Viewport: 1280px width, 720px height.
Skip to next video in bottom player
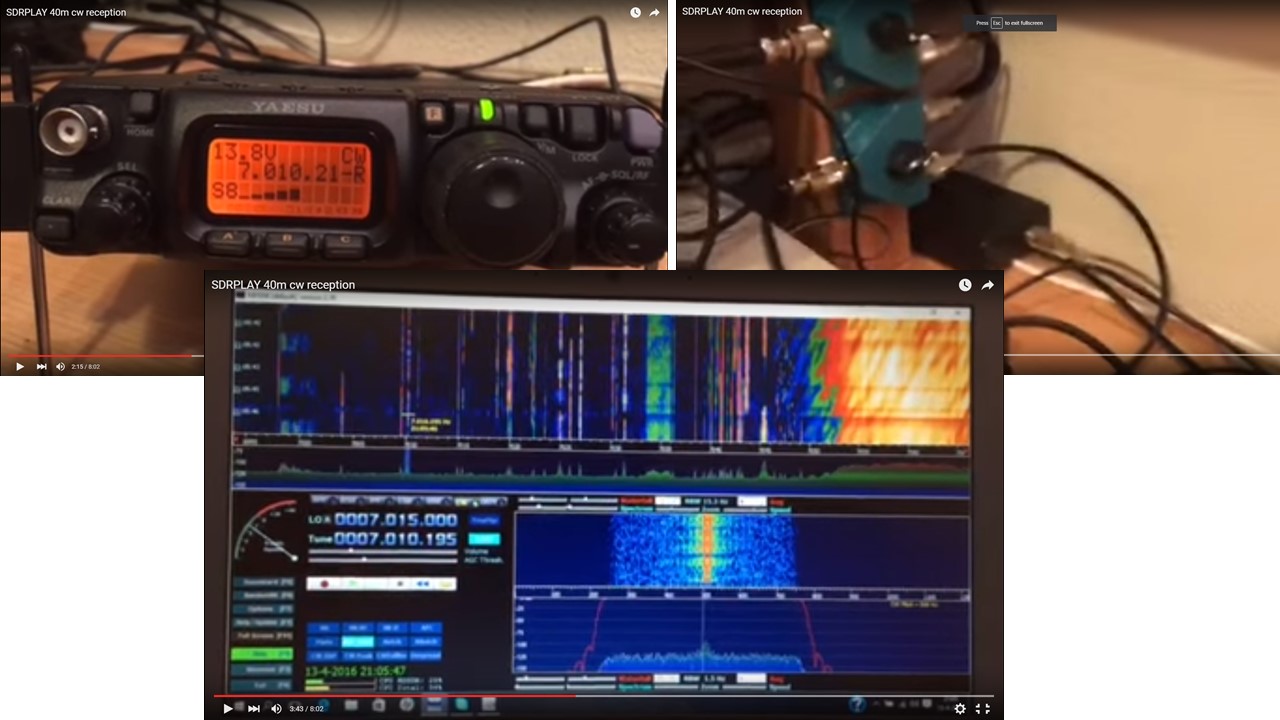[x=253, y=708]
